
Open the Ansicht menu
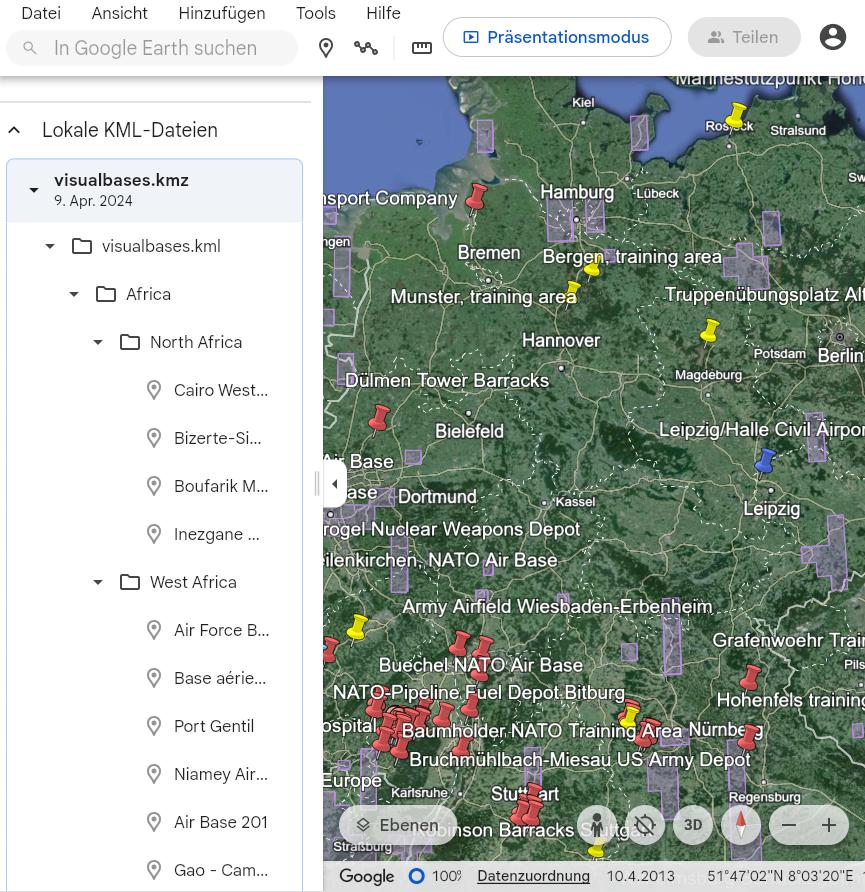click(x=119, y=13)
